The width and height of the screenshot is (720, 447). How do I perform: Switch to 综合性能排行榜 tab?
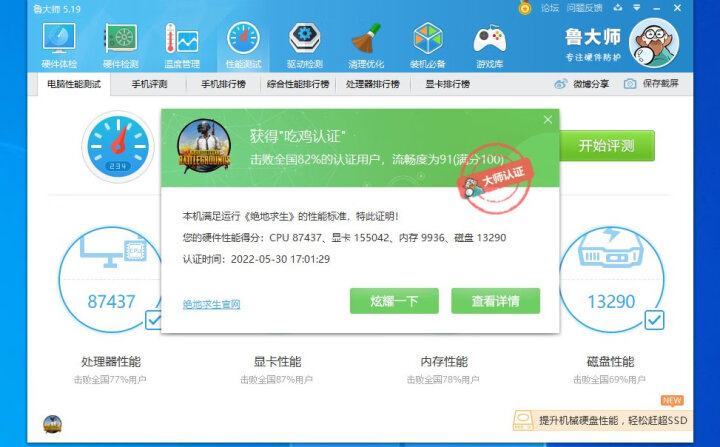298,84
